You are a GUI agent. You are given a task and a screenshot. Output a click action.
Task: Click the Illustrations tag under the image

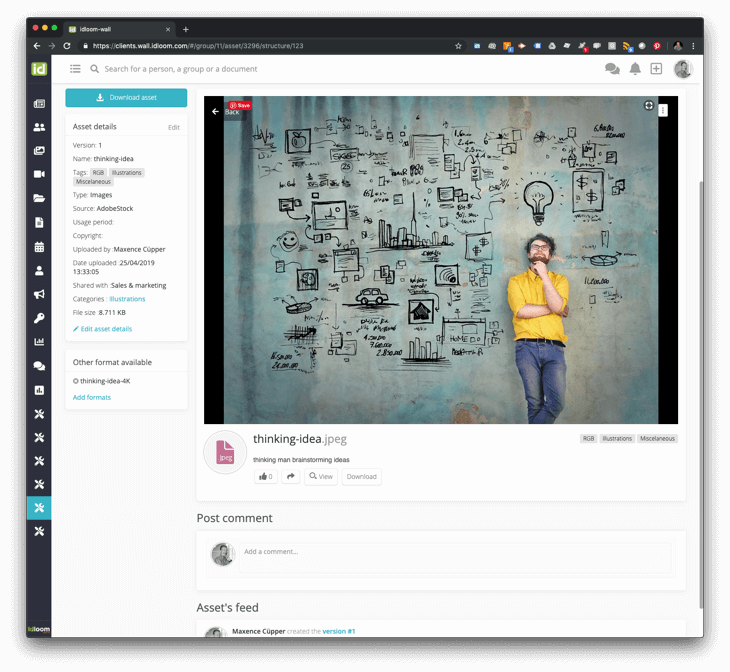click(617, 438)
